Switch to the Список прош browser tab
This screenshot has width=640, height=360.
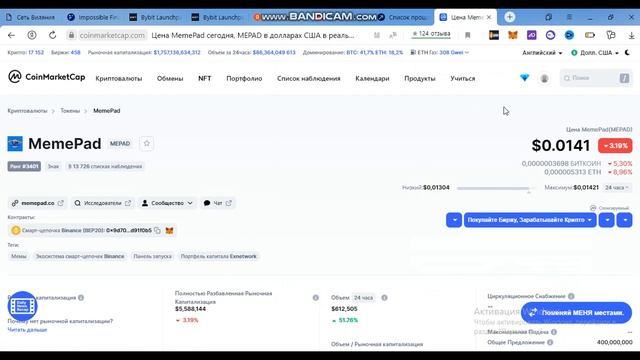point(403,17)
